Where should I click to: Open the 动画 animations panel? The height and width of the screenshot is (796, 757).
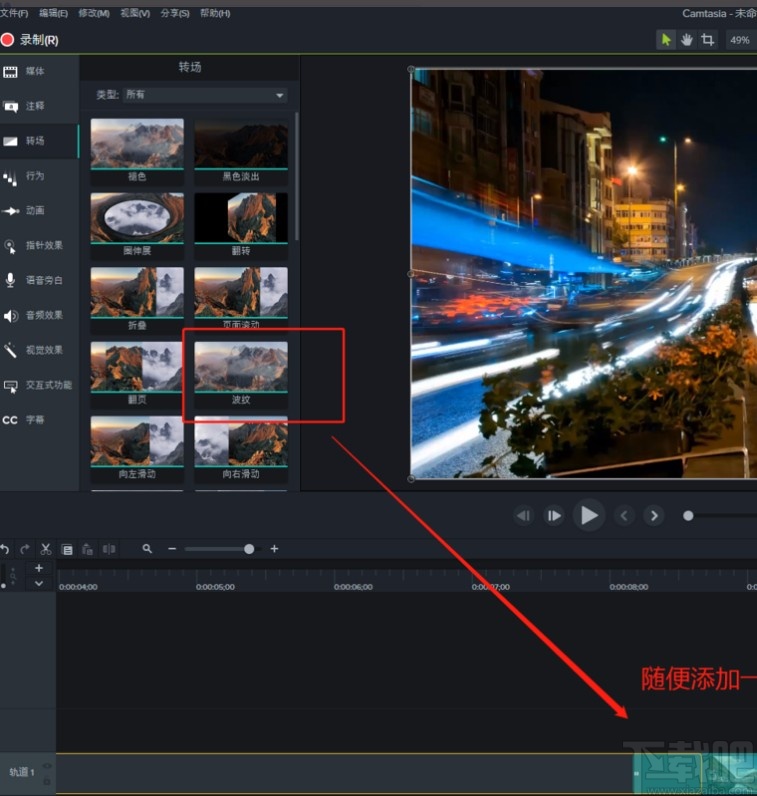point(39,211)
